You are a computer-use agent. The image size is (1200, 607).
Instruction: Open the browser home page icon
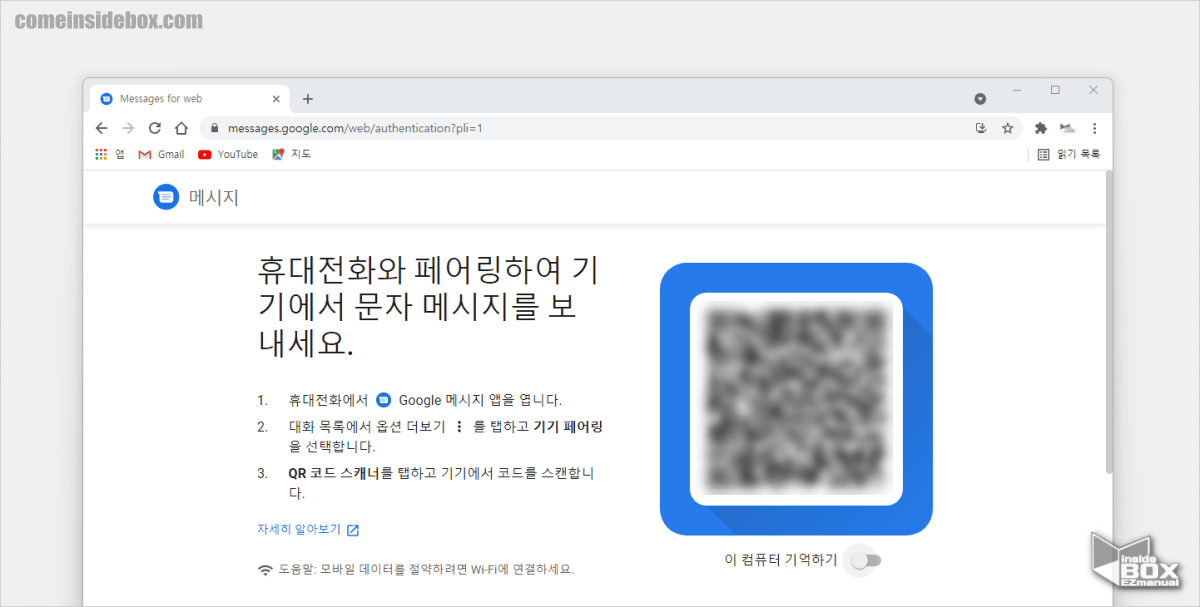[181, 128]
